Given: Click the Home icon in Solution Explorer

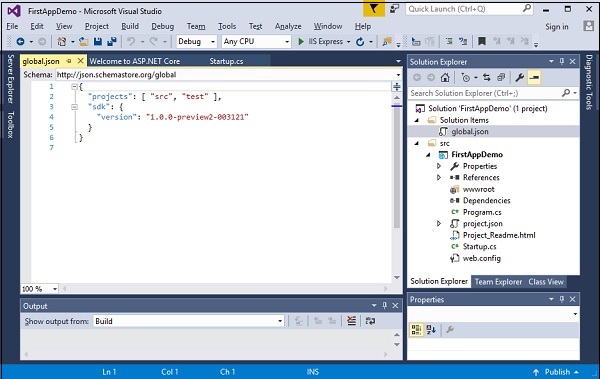Looking at the screenshot, I should pyautogui.click(x=445, y=78).
